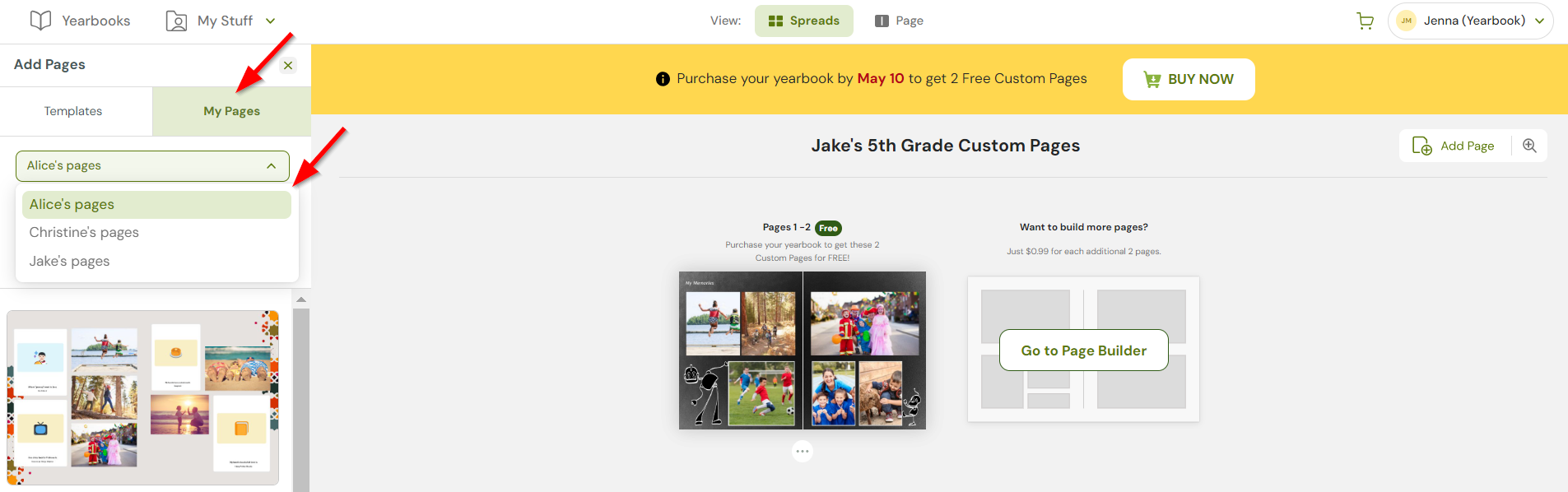Select the Pages 1-2 spread thumbnail
This screenshot has height=492, width=1568.
pyautogui.click(x=802, y=350)
